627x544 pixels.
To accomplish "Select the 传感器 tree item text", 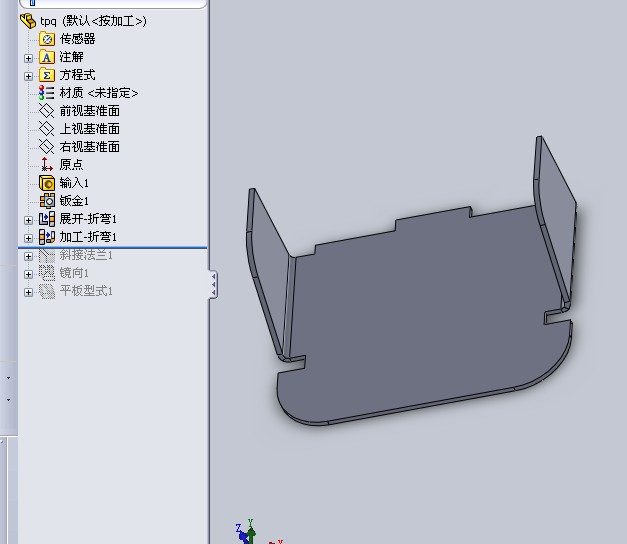I will [78, 39].
